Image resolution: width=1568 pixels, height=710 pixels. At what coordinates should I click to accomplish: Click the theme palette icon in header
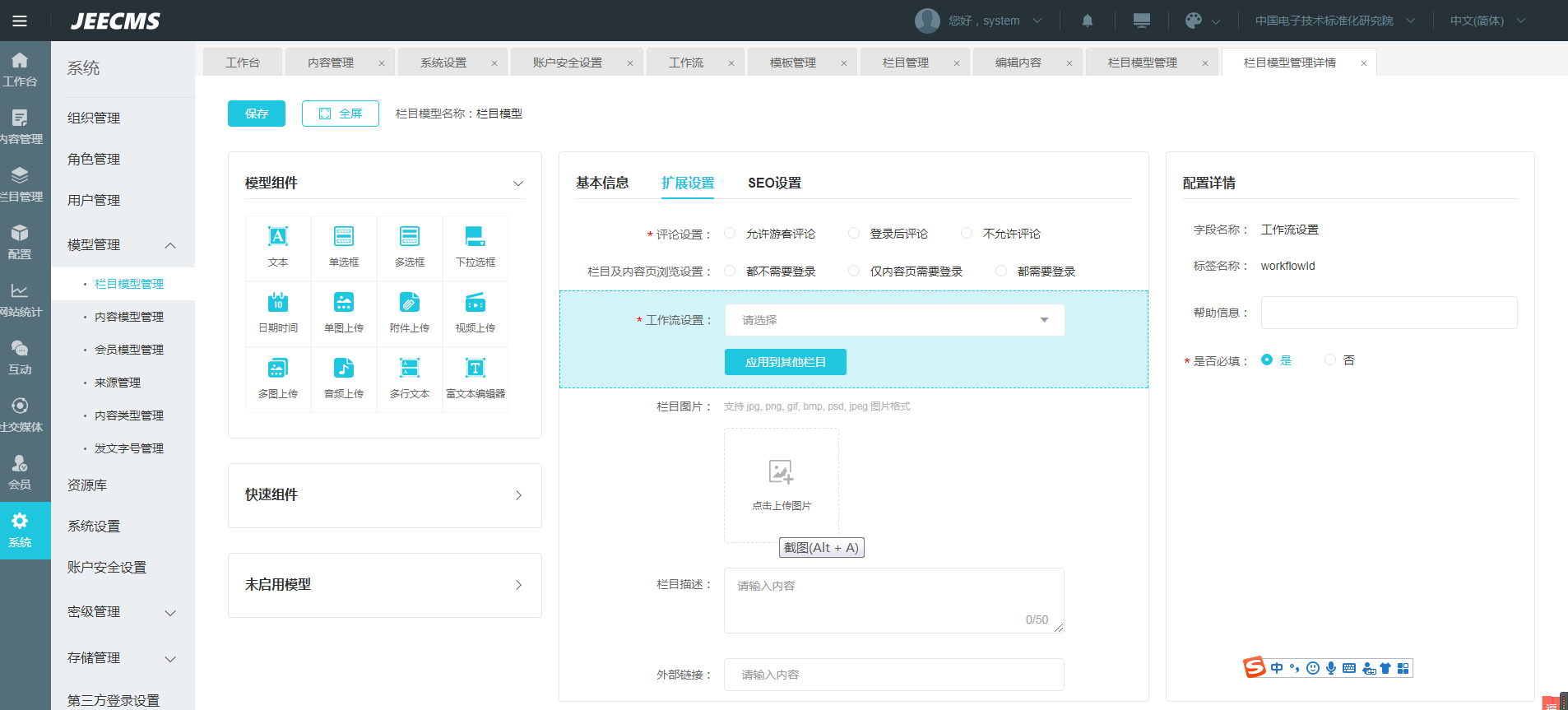pos(1194,21)
